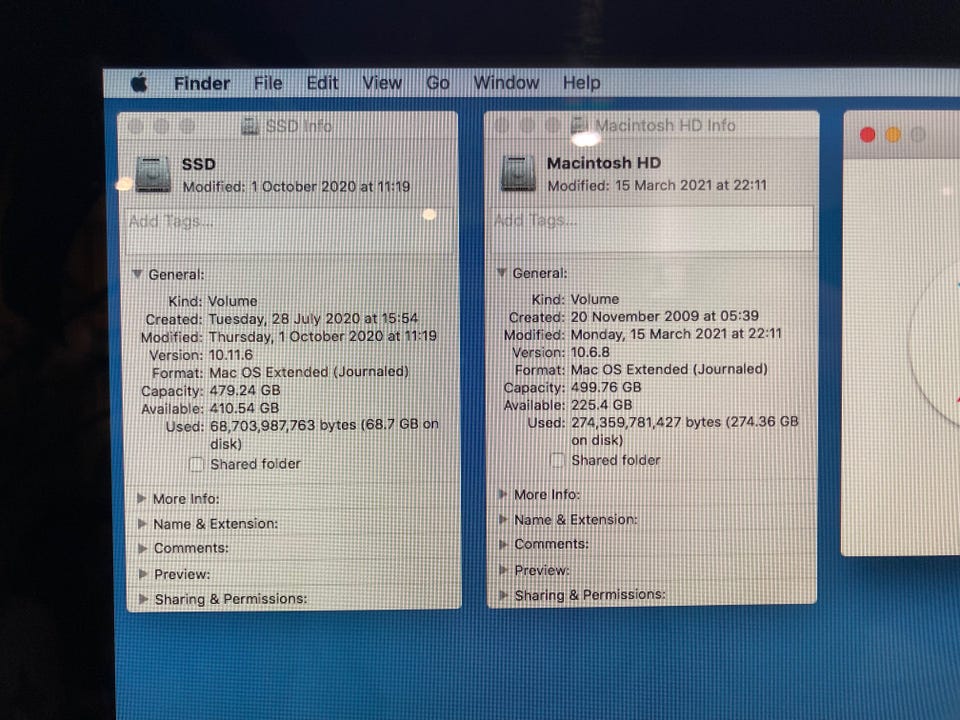Viewport: 960px width, 720px height.
Task: Click Add Tags field in Macintosh HD Info window
Action: [653, 228]
